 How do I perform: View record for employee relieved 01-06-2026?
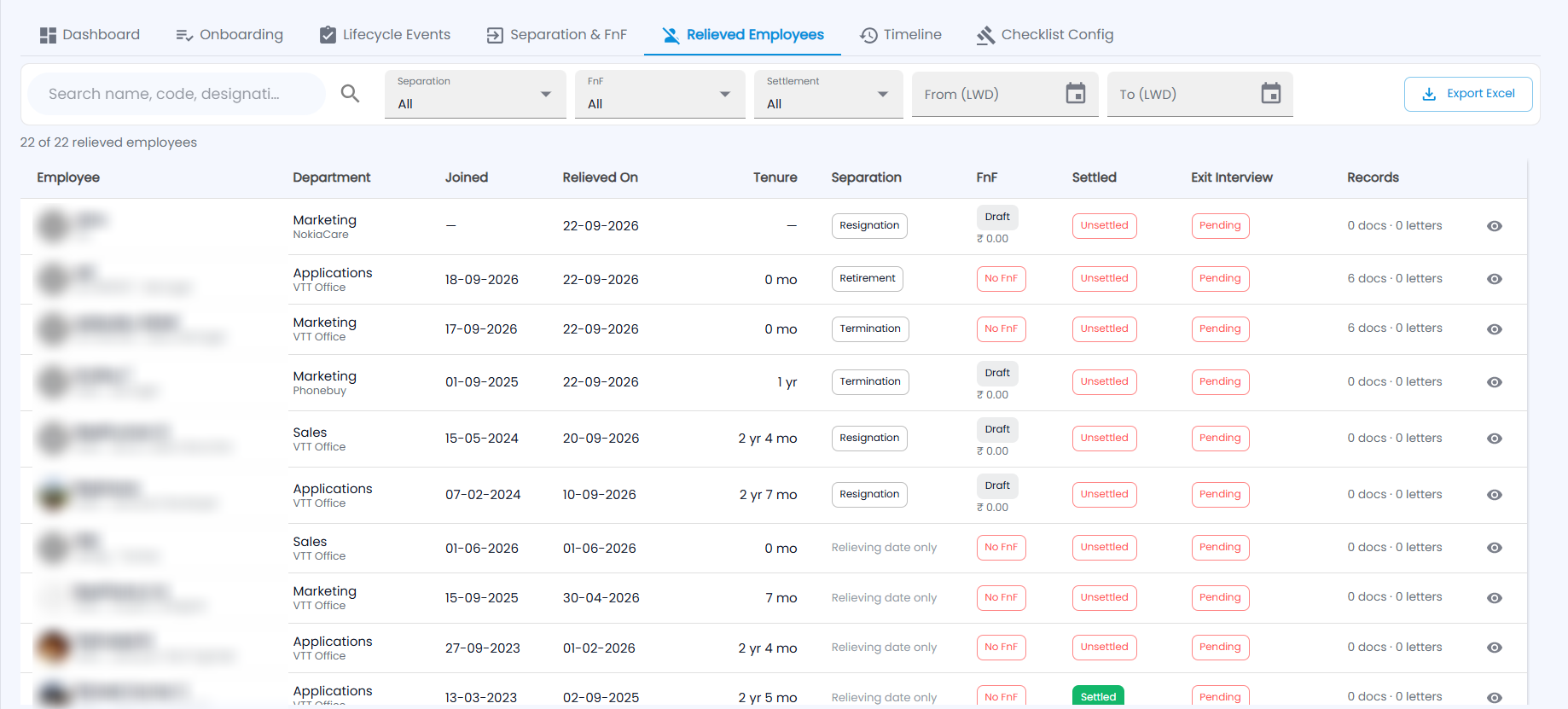[x=1495, y=548]
